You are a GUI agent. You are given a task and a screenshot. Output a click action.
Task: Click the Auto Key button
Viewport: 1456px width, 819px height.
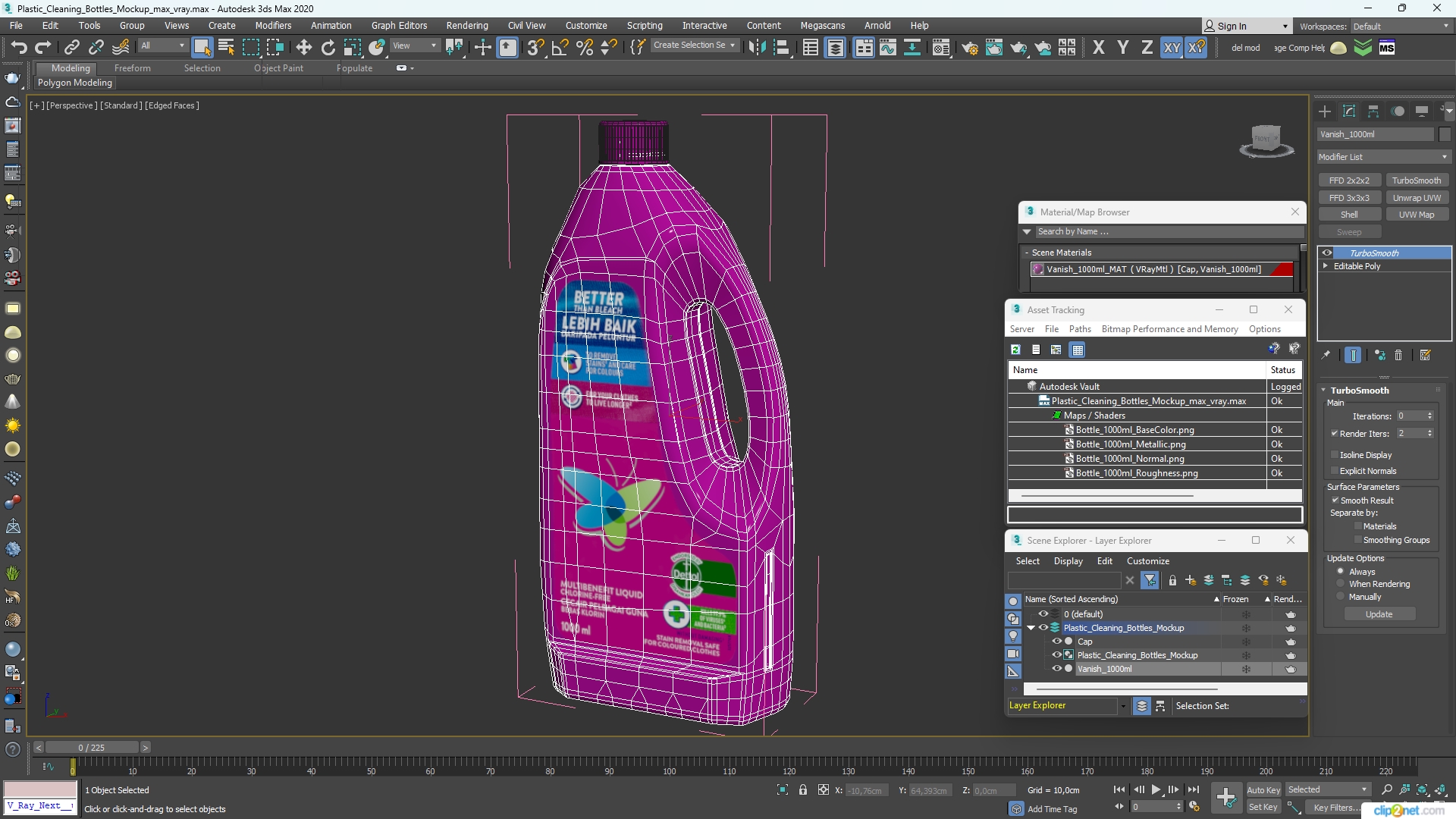pyautogui.click(x=1263, y=790)
